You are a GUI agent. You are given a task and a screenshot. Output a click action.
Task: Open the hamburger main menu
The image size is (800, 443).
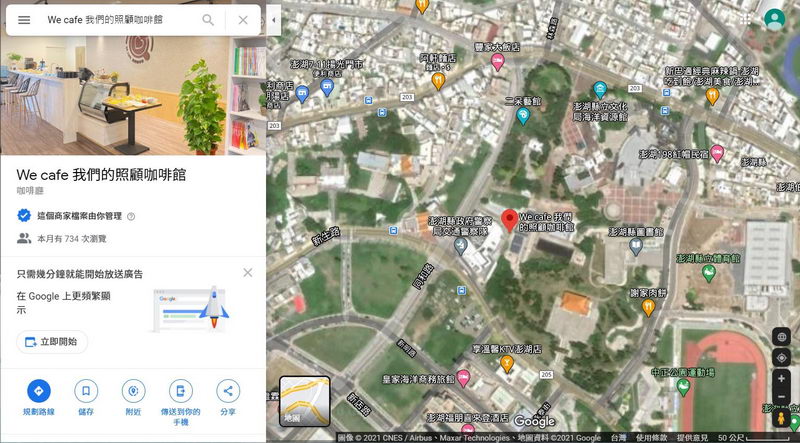(24, 20)
